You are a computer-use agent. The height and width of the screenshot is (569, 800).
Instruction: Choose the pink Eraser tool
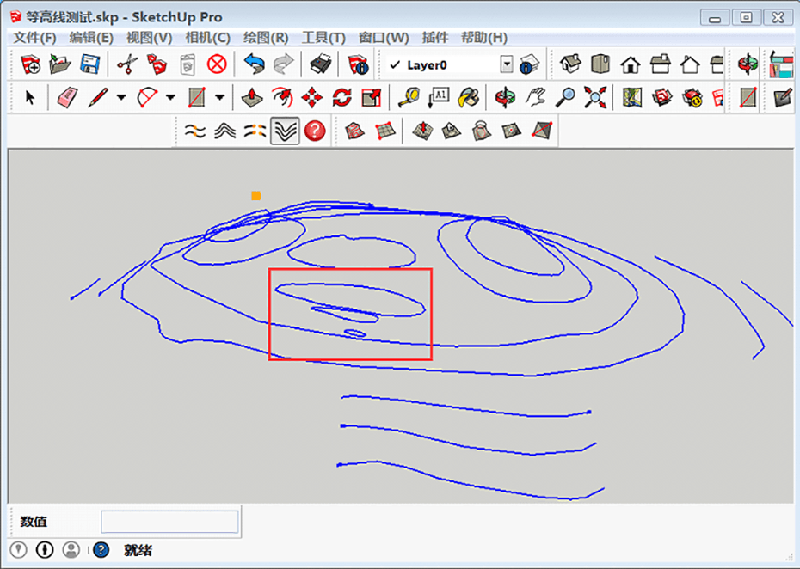(67, 97)
